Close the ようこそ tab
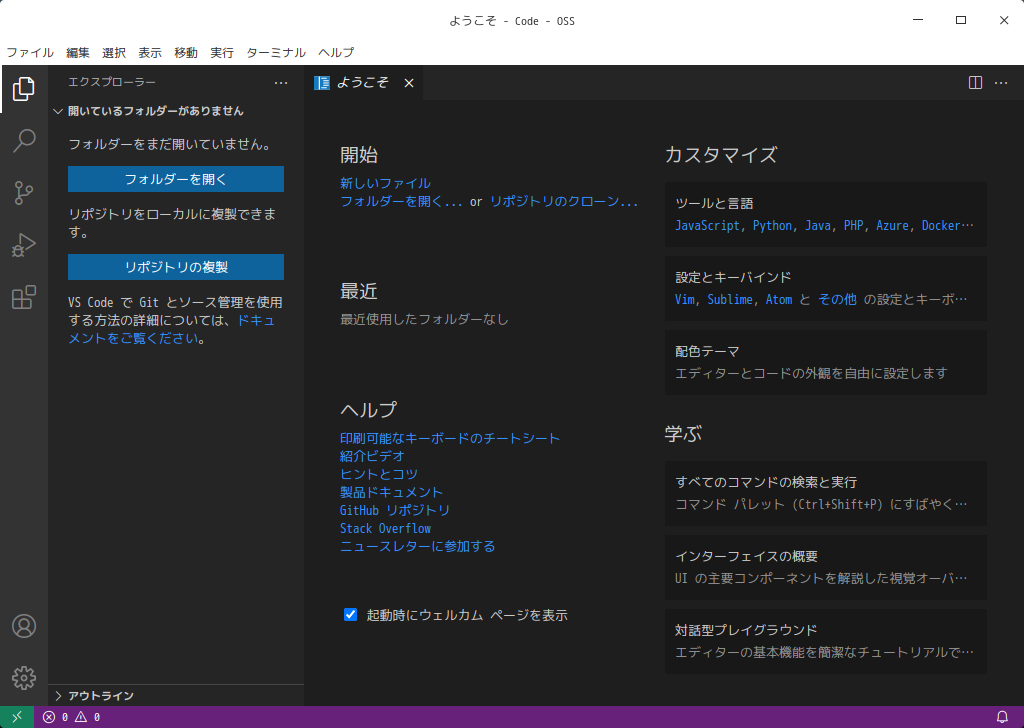Screen dimensions: 1024x728 click(409, 83)
